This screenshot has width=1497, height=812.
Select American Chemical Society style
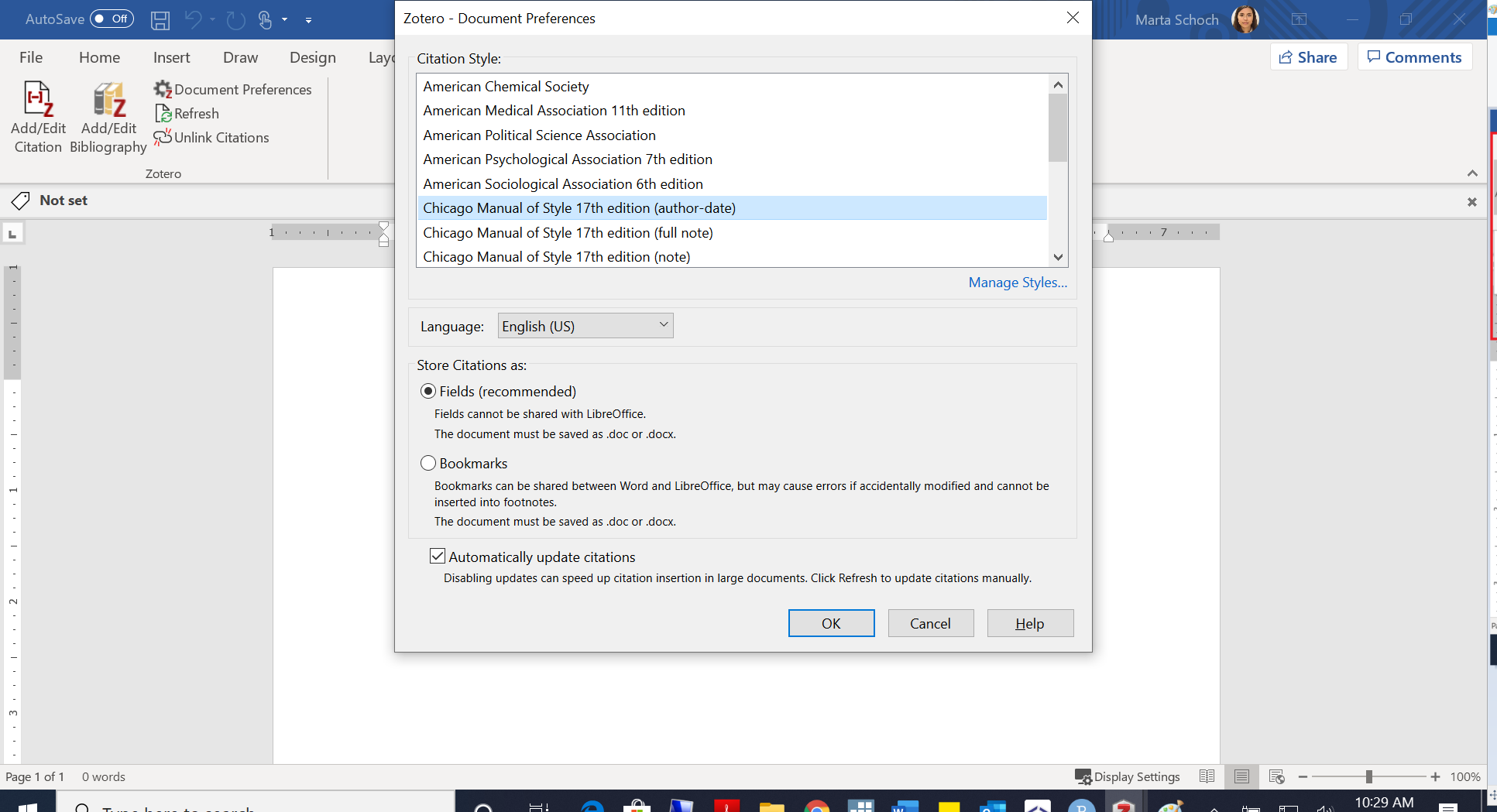click(x=732, y=87)
